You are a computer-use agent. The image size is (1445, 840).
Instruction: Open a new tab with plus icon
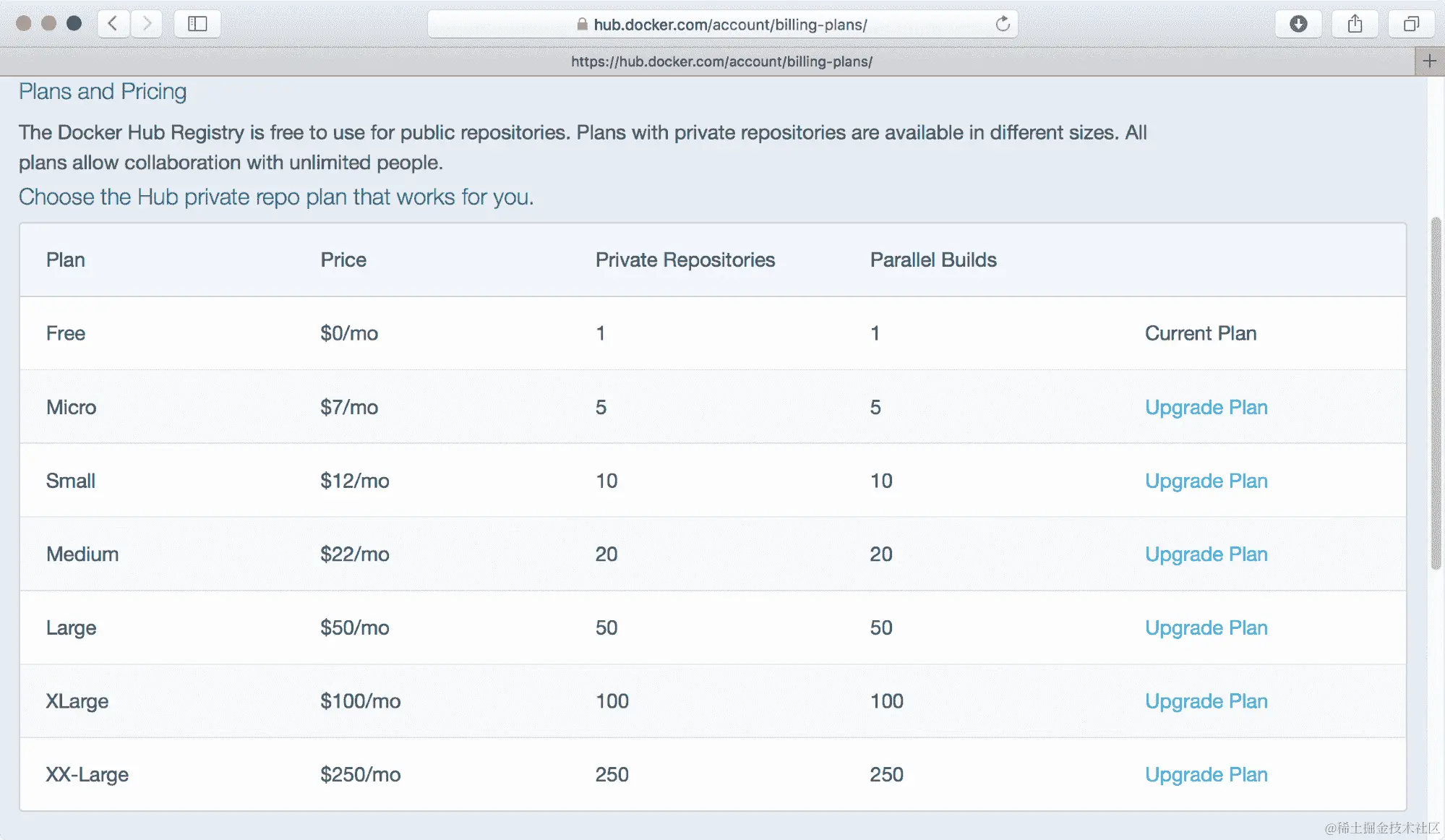point(1429,61)
